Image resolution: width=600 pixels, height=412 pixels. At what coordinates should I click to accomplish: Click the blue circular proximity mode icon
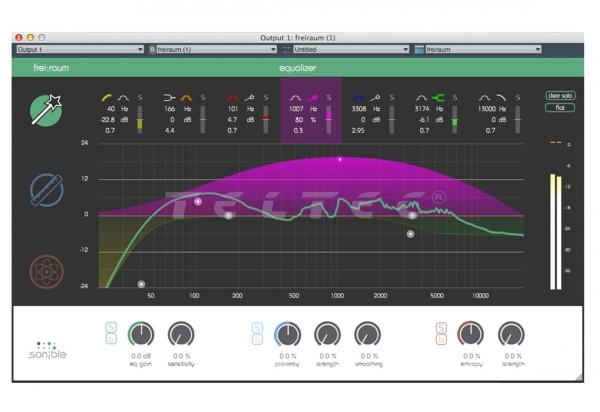(45, 190)
